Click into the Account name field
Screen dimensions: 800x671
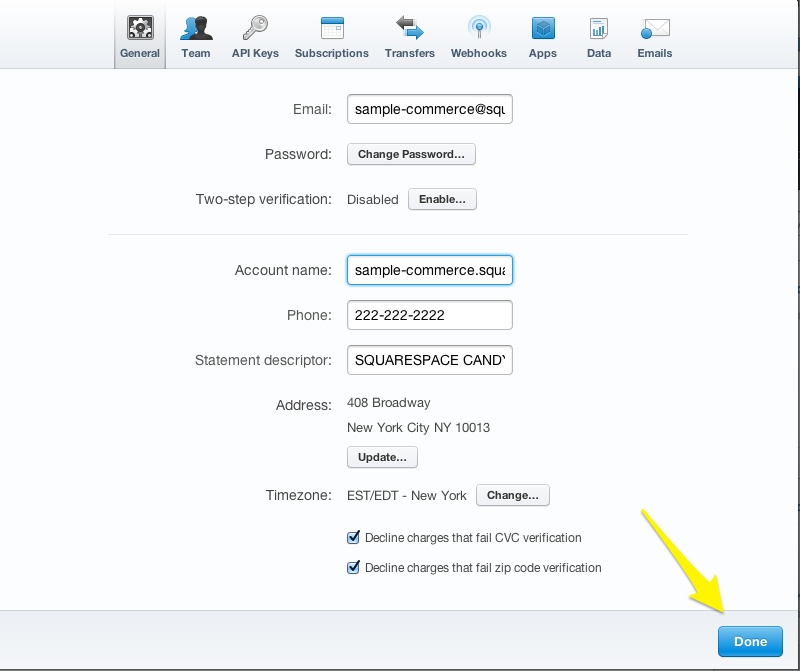pyautogui.click(x=429, y=271)
